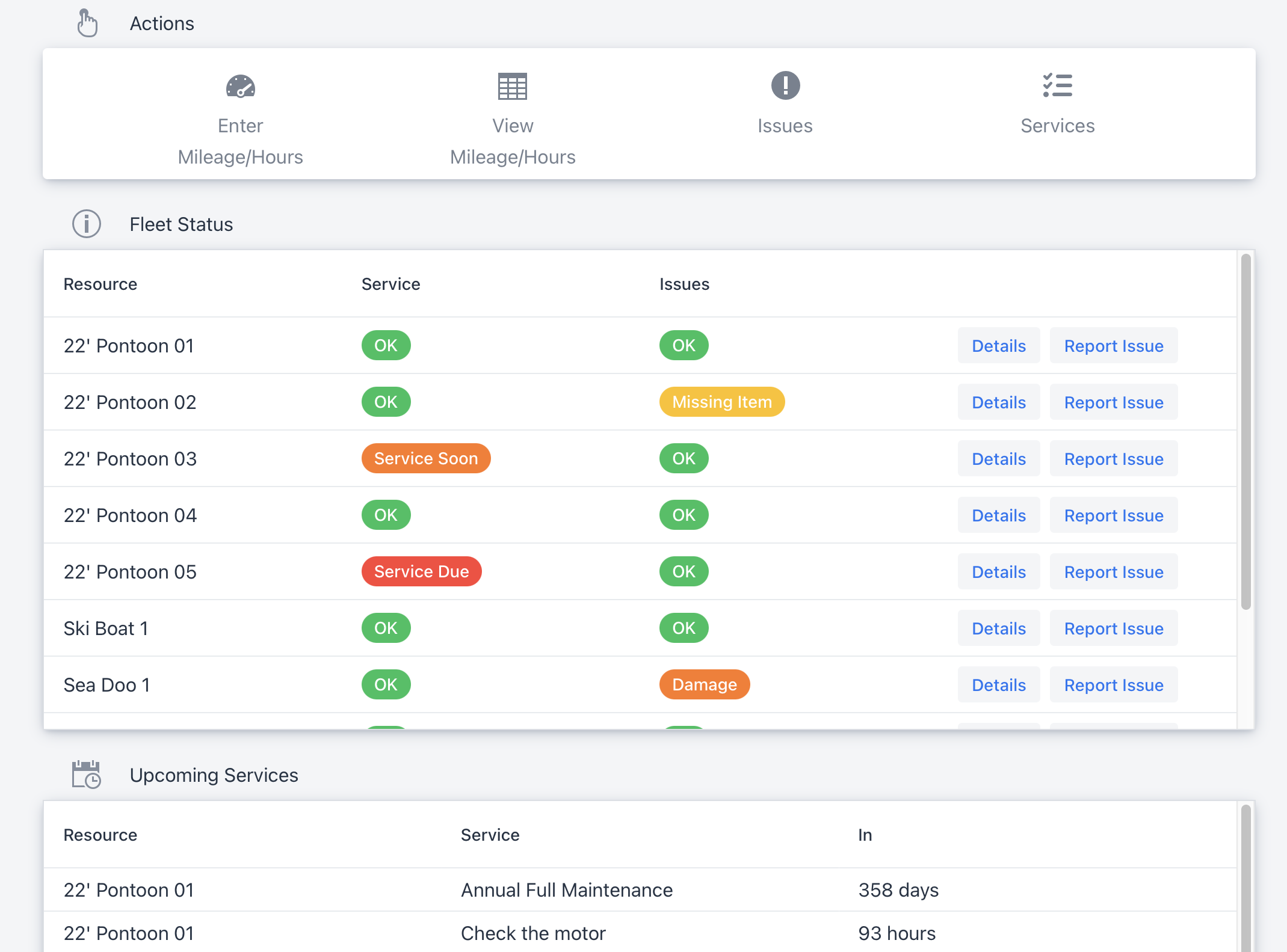This screenshot has width=1287, height=952.
Task: Click Missing Item badge for Pontoon 02
Action: (721, 402)
